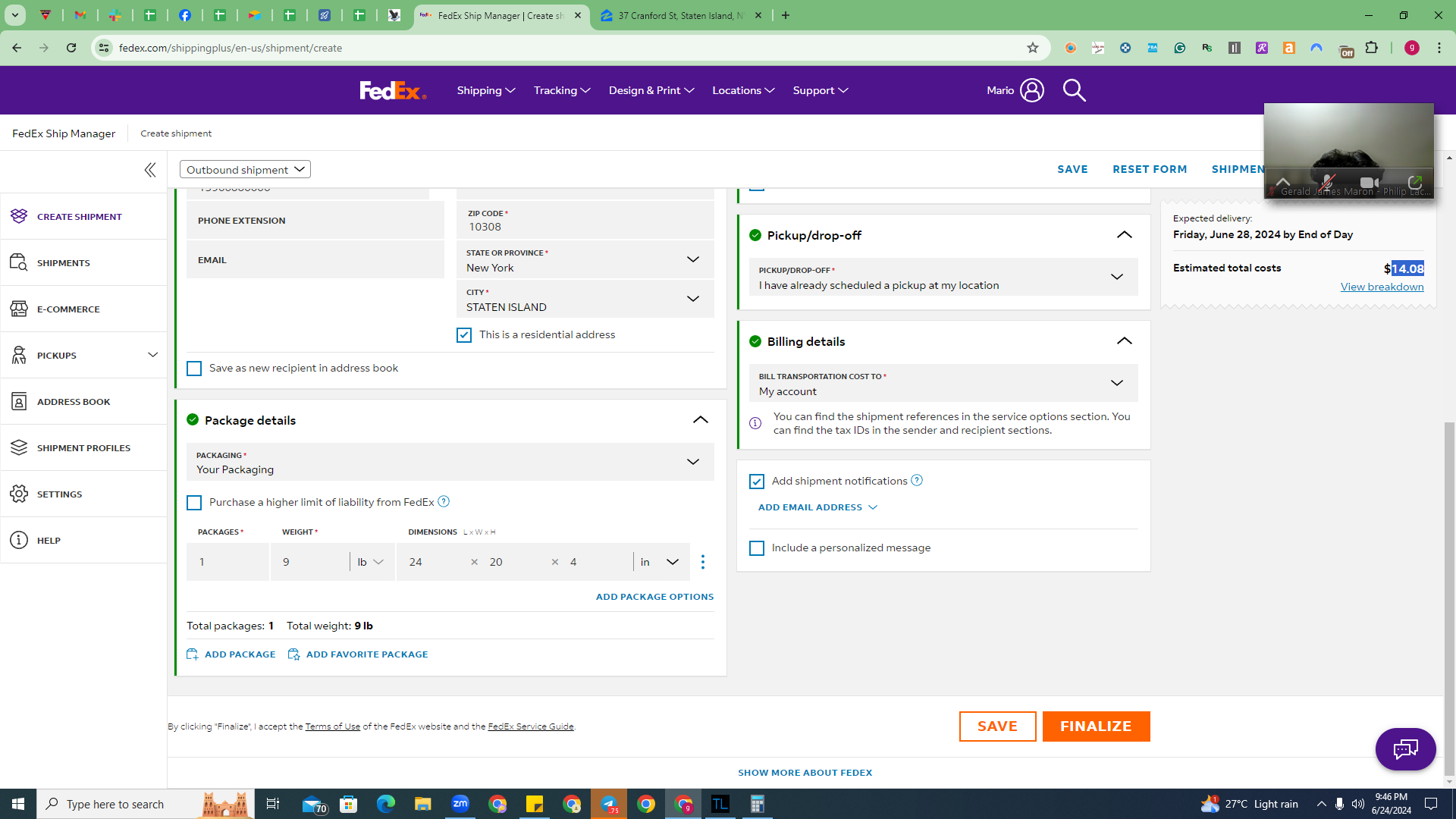Viewport: 1456px width, 819px height.
Task: Open package row three-dot options menu
Action: [703, 562]
